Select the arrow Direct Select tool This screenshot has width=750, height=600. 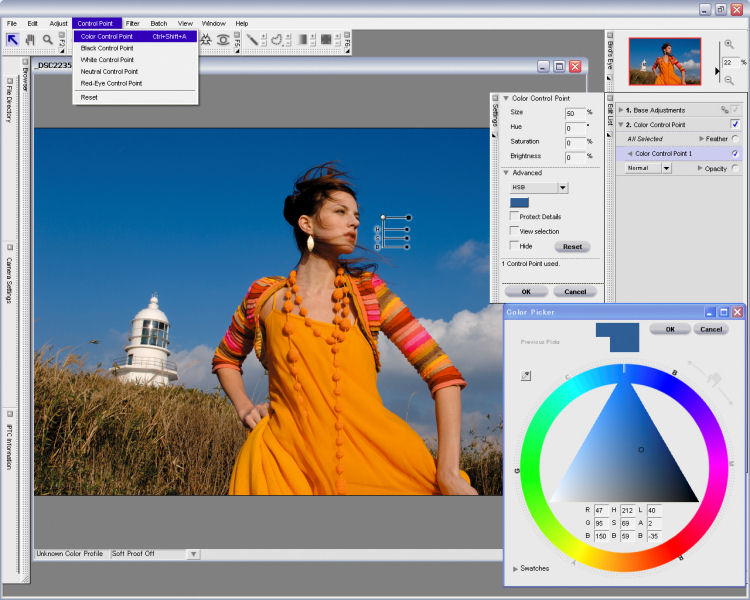coord(13,40)
